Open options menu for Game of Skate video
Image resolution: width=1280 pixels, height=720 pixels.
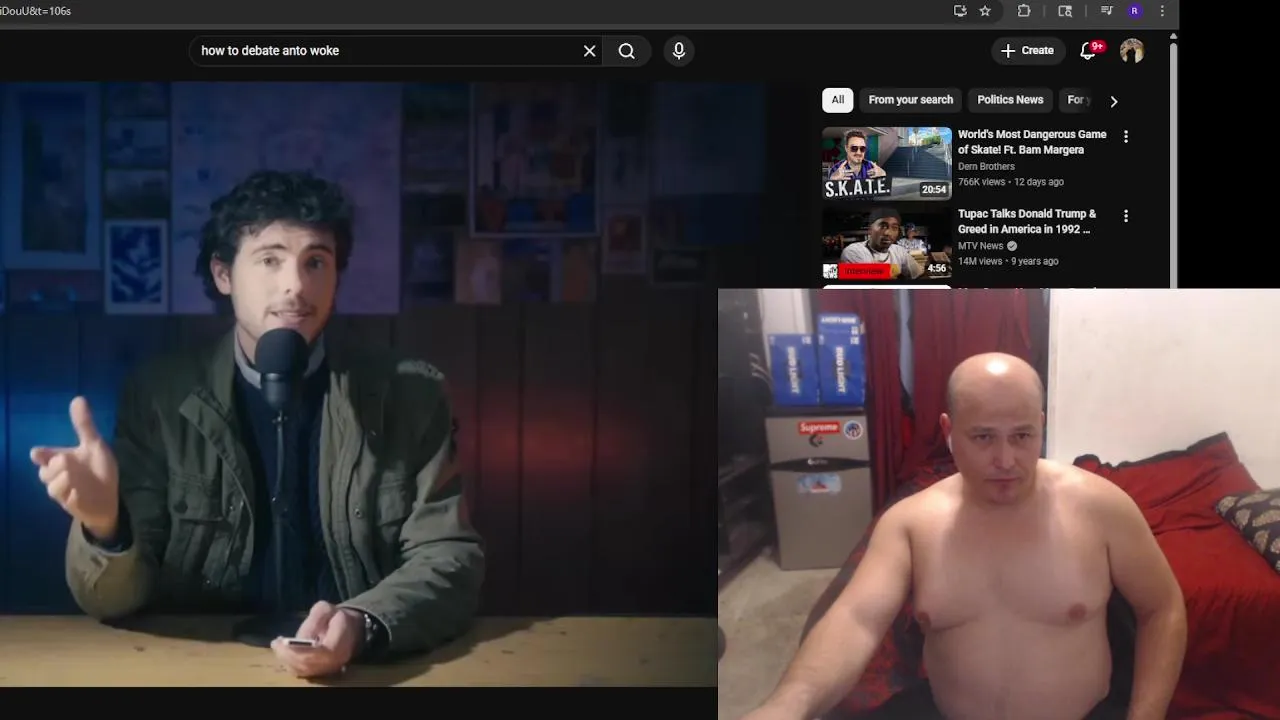click(x=1126, y=137)
